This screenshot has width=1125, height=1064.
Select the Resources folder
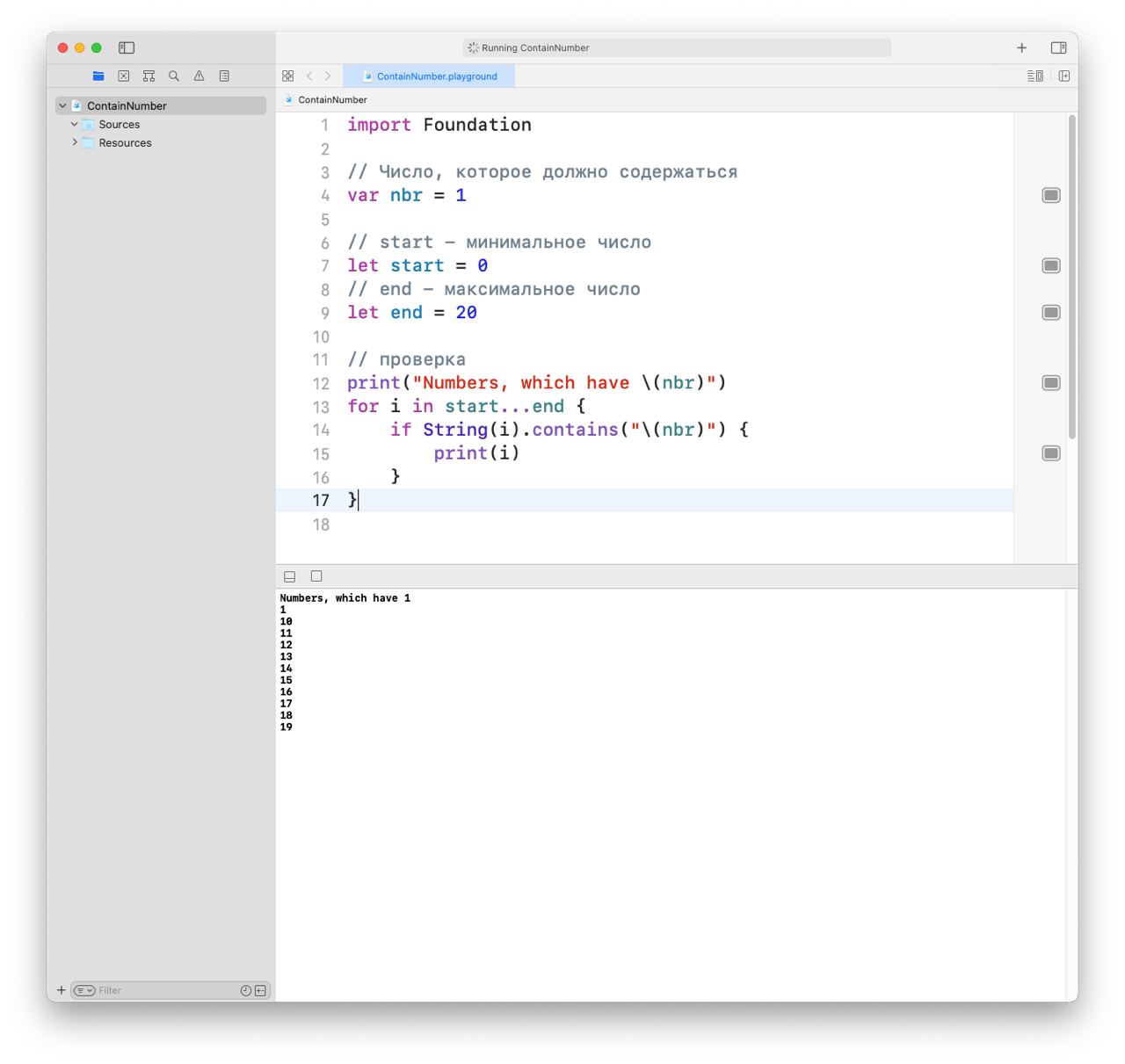tap(125, 143)
